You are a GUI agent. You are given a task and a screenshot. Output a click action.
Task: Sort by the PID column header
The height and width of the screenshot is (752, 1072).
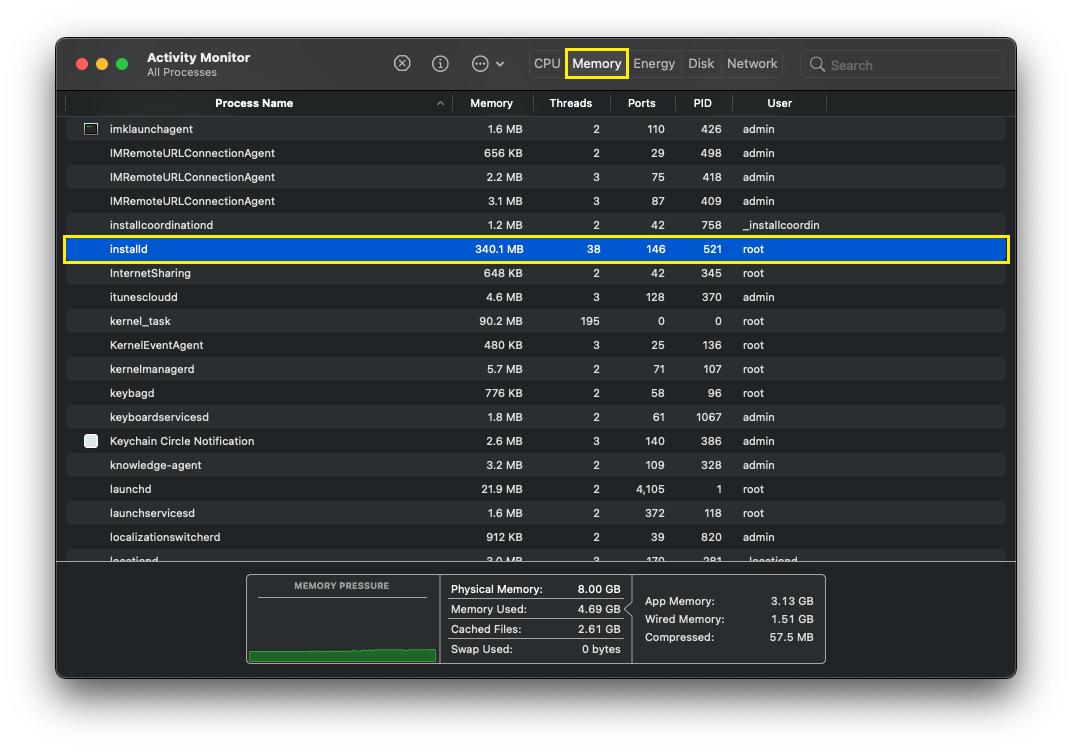[702, 103]
